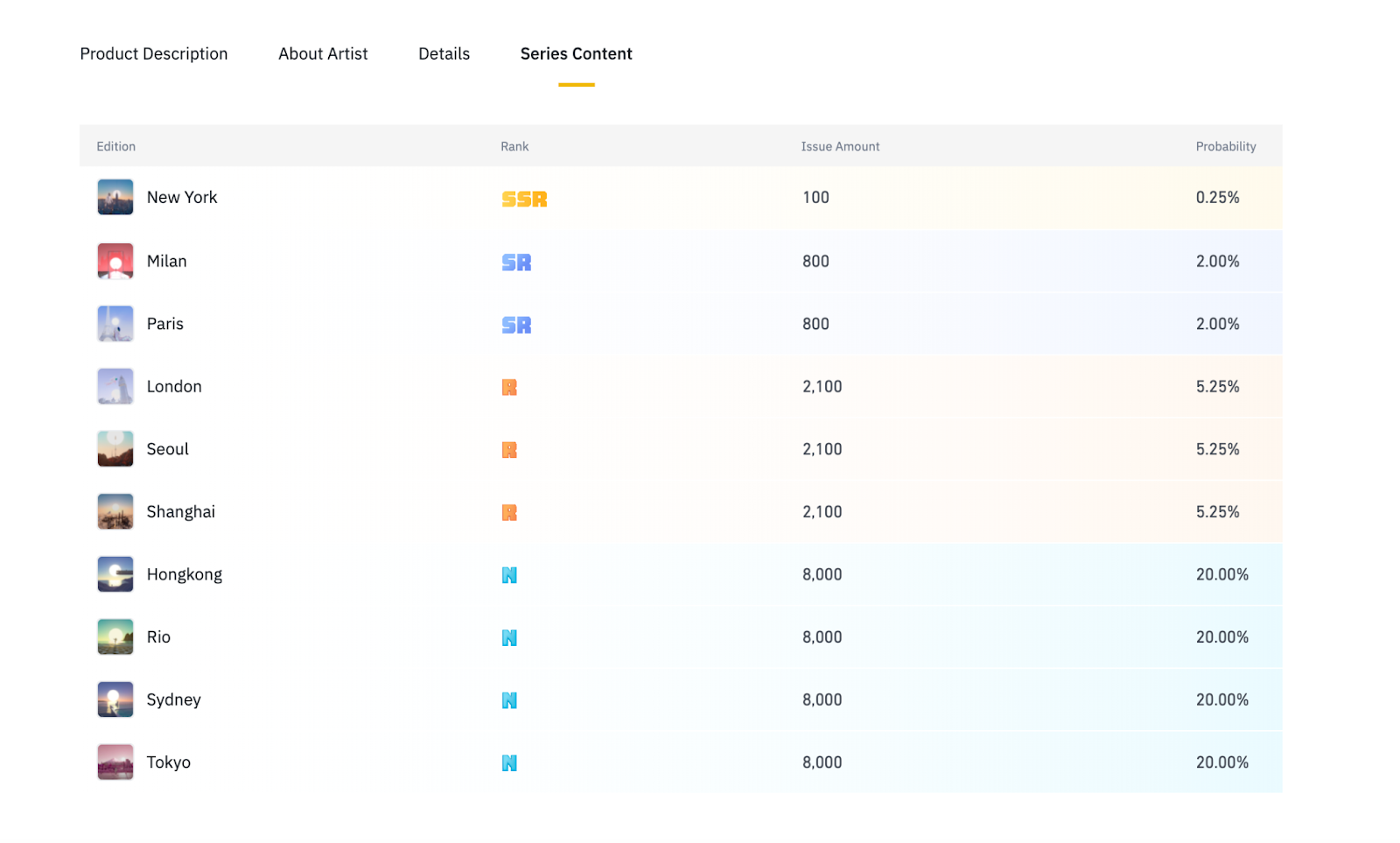Go to the Details tab
This screenshot has height=843, width=1400.
[x=444, y=54]
